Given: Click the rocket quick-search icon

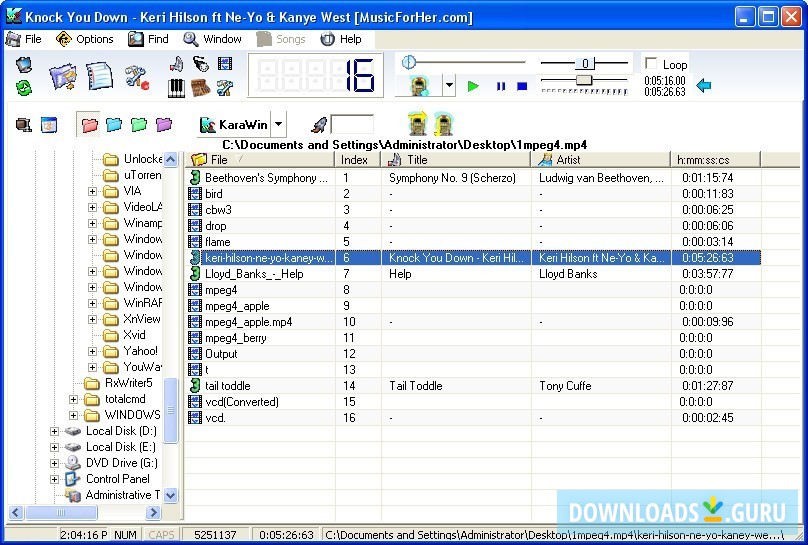Looking at the screenshot, I should tap(319, 125).
